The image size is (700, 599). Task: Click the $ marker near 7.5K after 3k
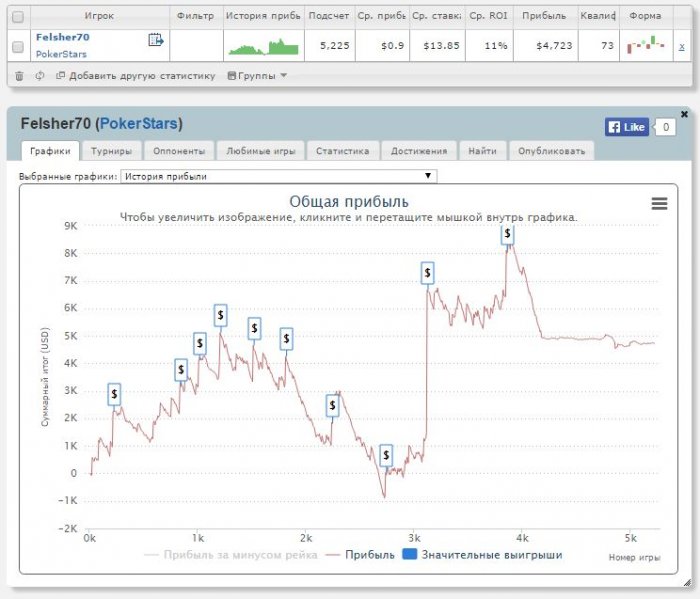[x=428, y=273]
